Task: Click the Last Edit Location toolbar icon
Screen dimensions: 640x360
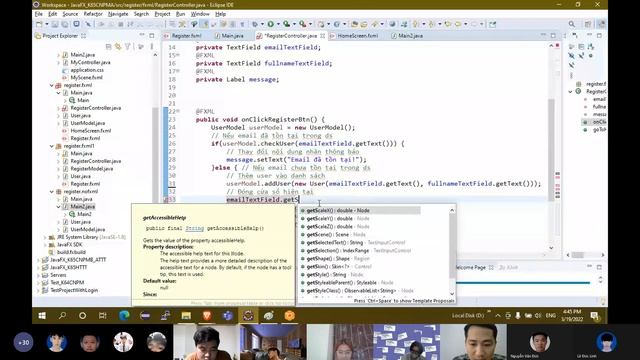Action: point(448,24)
